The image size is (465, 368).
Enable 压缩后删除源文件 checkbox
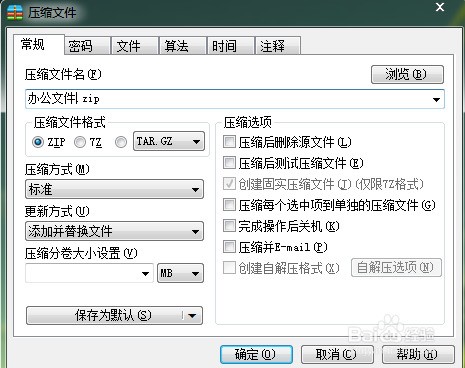pyautogui.click(x=229, y=142)
